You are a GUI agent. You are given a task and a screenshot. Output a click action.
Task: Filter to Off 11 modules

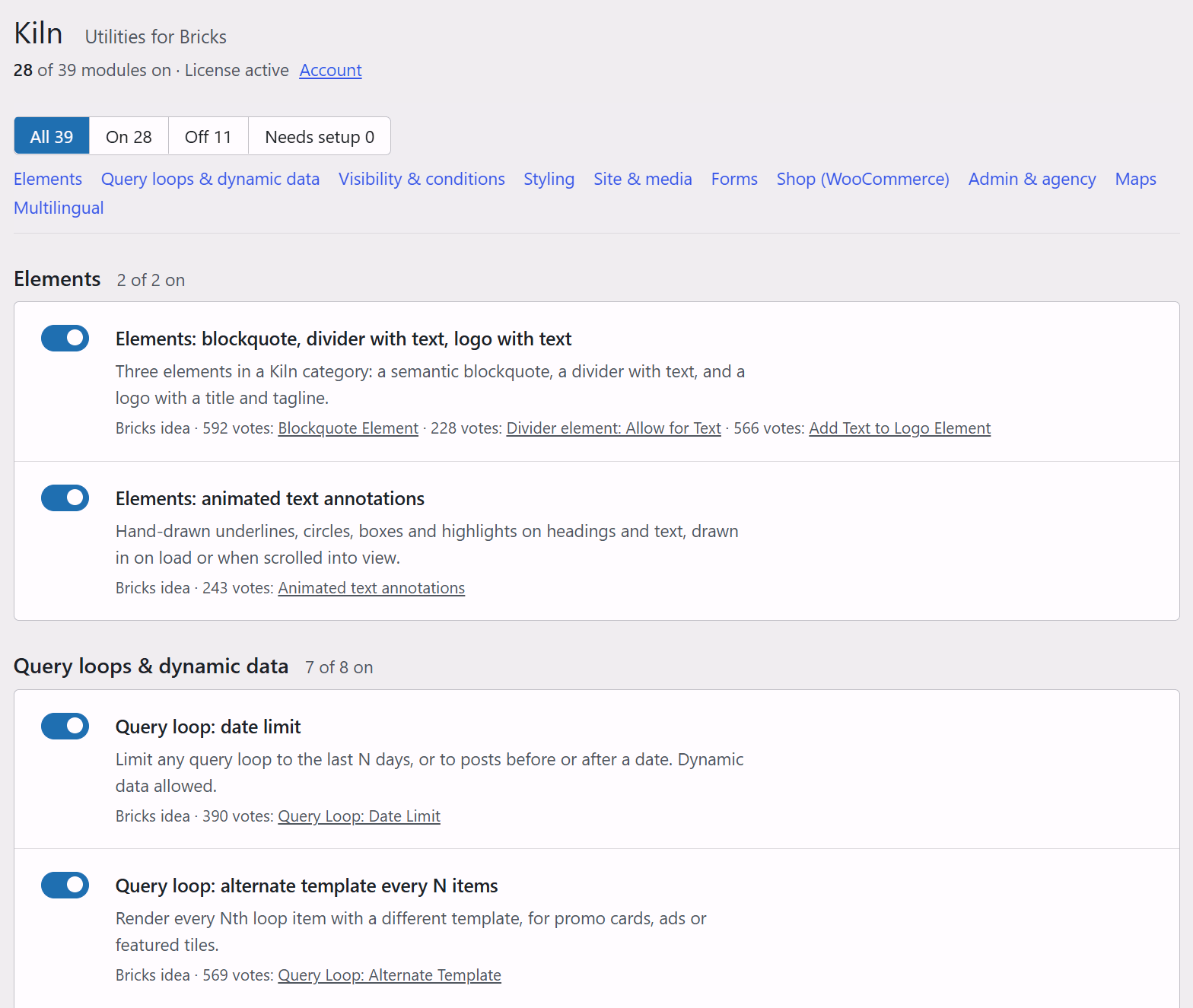[208, 136]
